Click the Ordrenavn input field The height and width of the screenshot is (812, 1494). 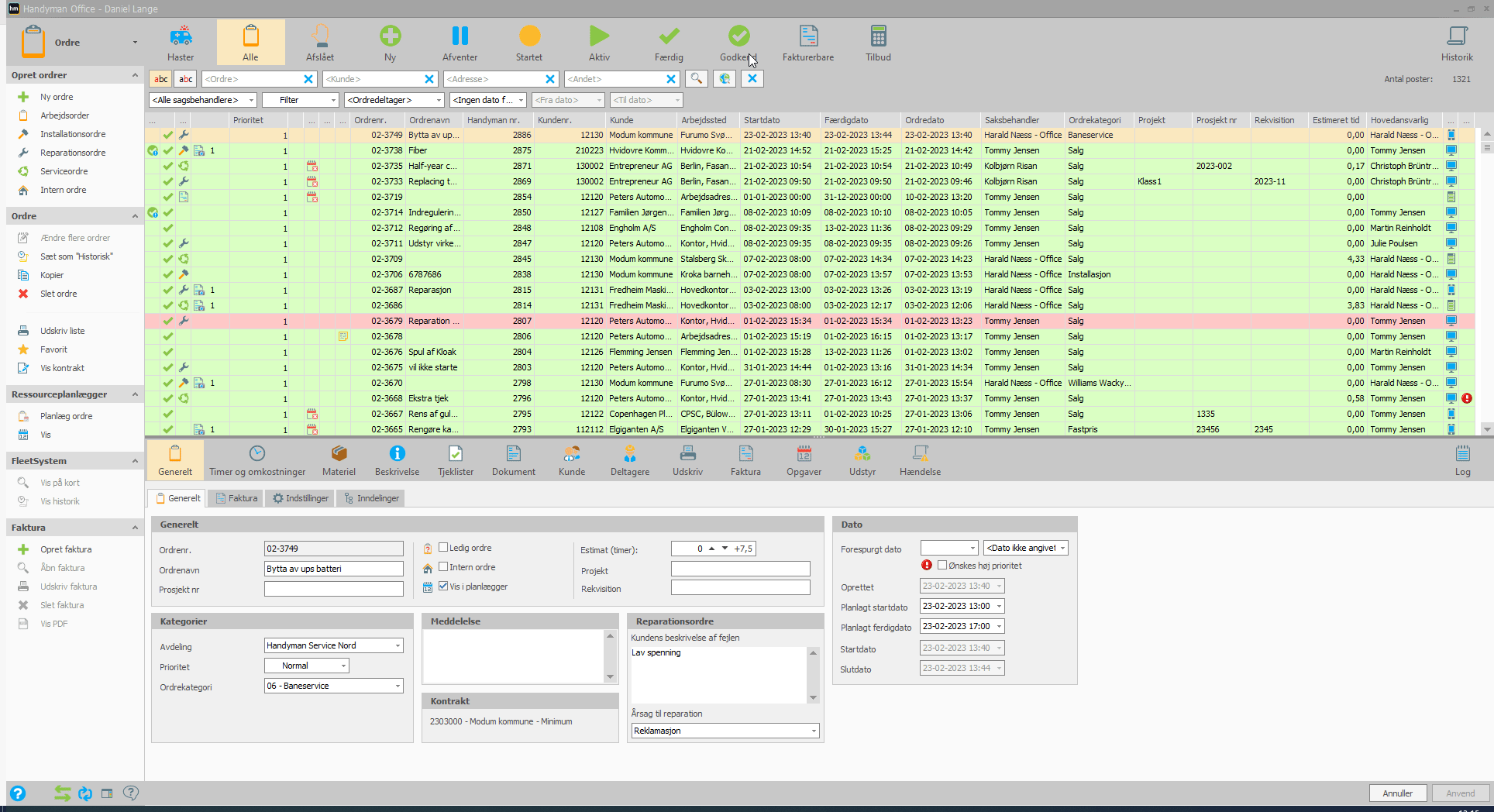[x=333, y=569]
